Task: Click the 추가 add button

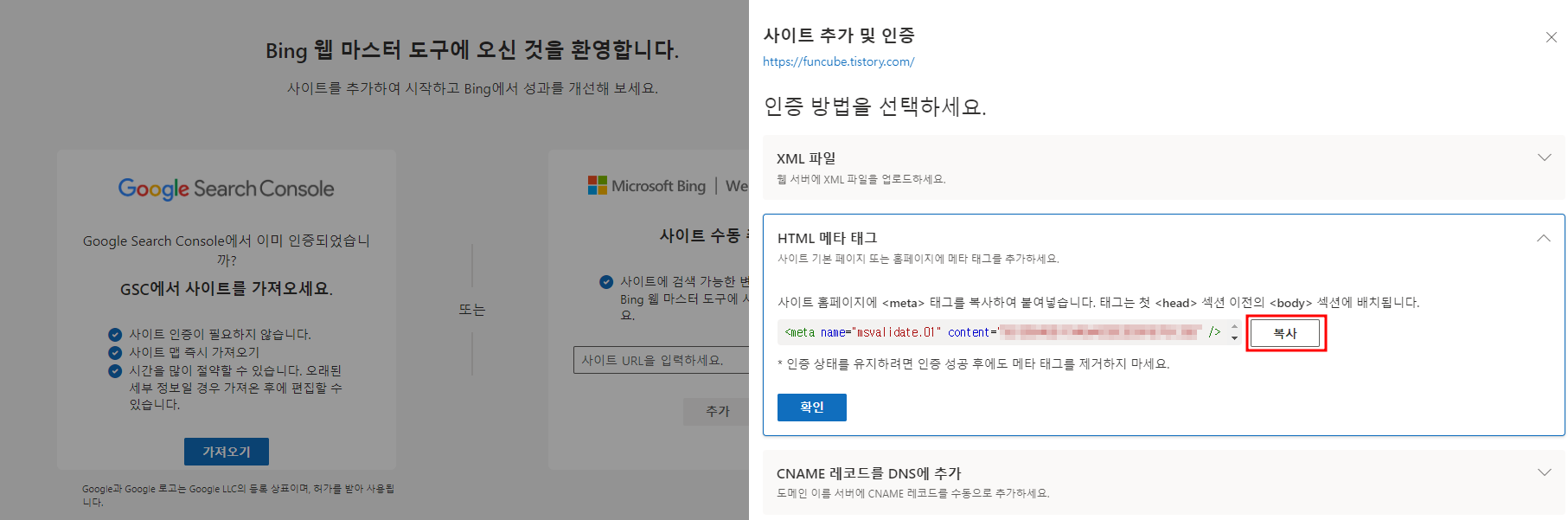Action: (x=717, y=411)
